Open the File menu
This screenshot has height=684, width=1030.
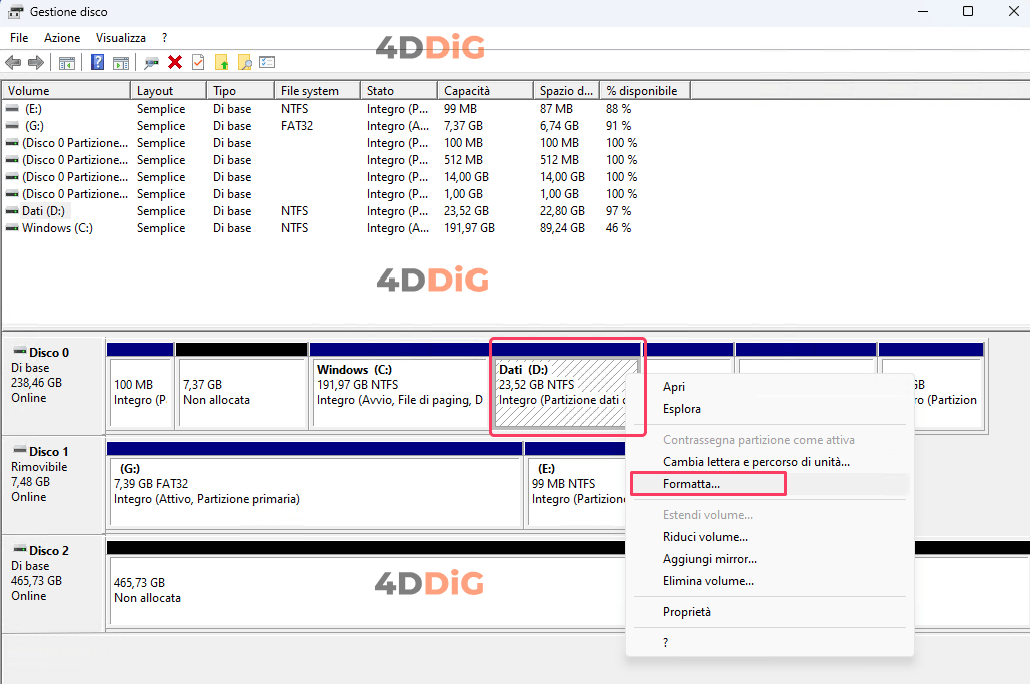(x=19, y=38)
